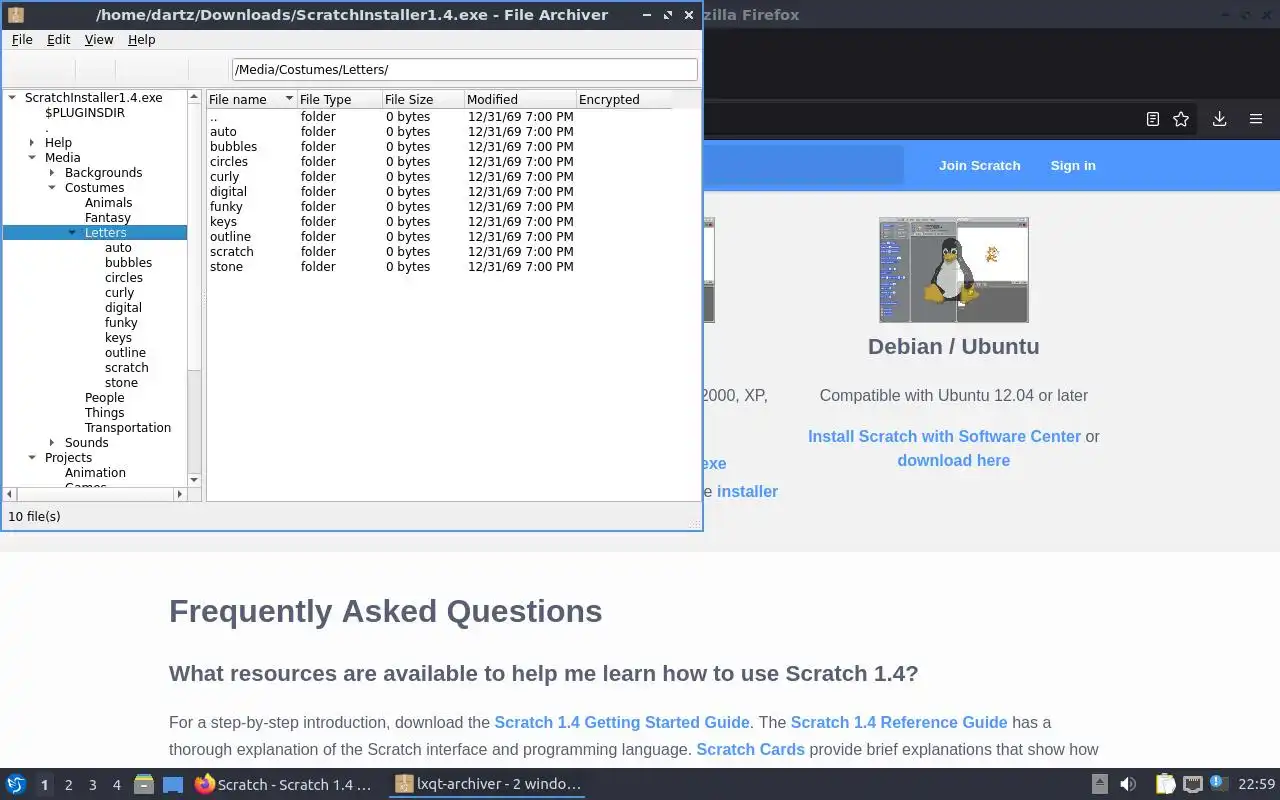This screenshot has width=1280, height=800.
Task: Open Scratch 1.4 Getting Started Guide link
Action: [622, 722]
